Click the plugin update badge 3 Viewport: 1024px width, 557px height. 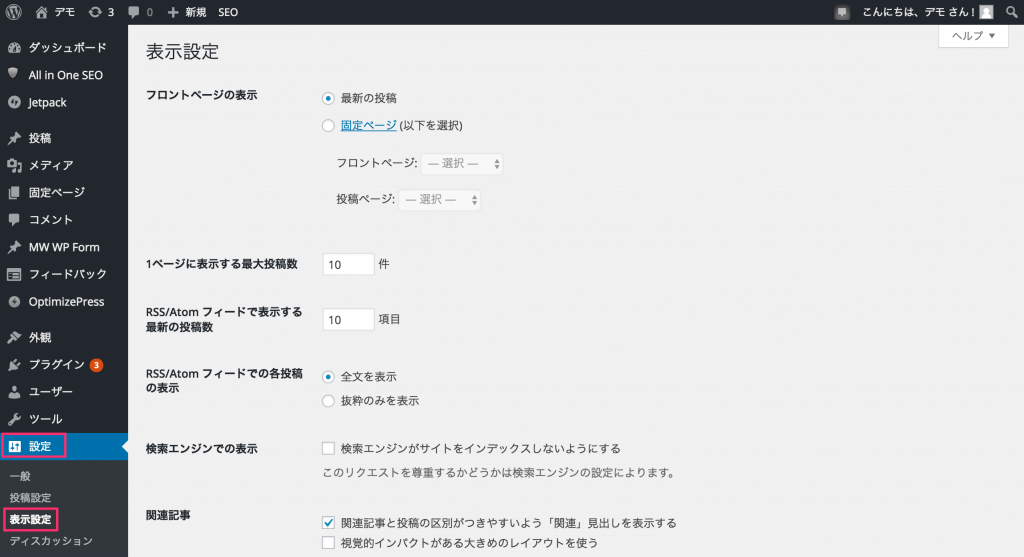(97, 365)
